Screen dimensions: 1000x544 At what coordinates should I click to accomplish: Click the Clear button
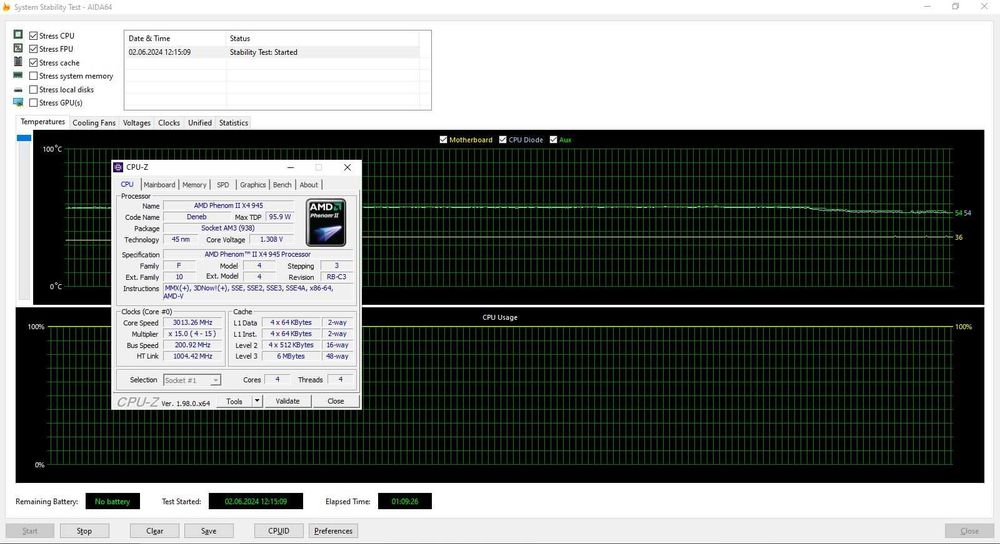[x=154, y=531]
